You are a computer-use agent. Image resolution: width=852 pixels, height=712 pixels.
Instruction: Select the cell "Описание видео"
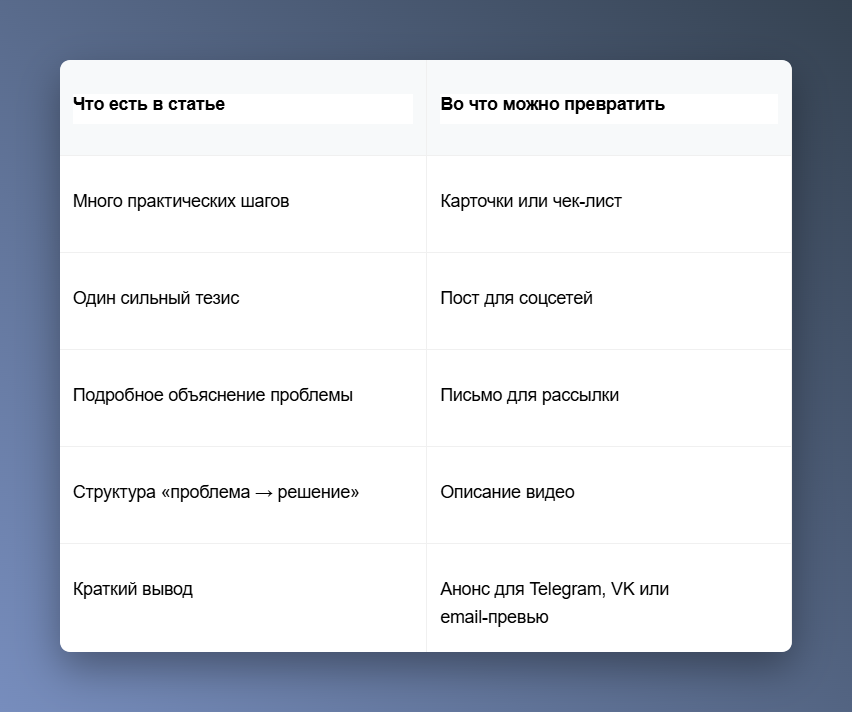[609, 495]
